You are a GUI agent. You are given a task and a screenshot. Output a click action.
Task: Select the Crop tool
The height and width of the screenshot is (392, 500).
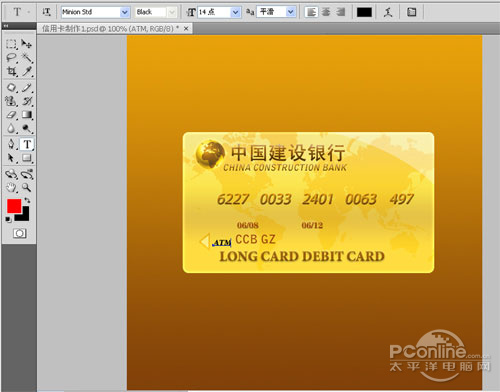coord(11,71)
